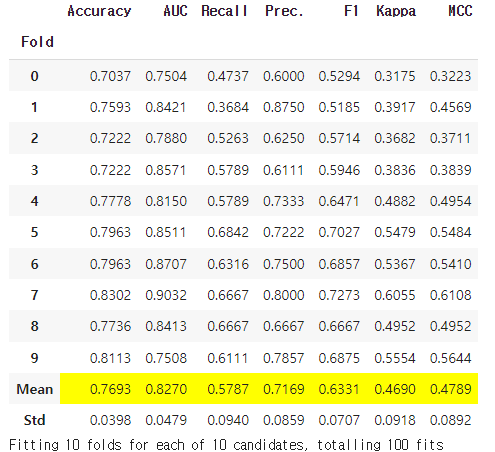The image size is (495, 452).
Task: Select fold 4 row index
Action: tap(34, 201)
